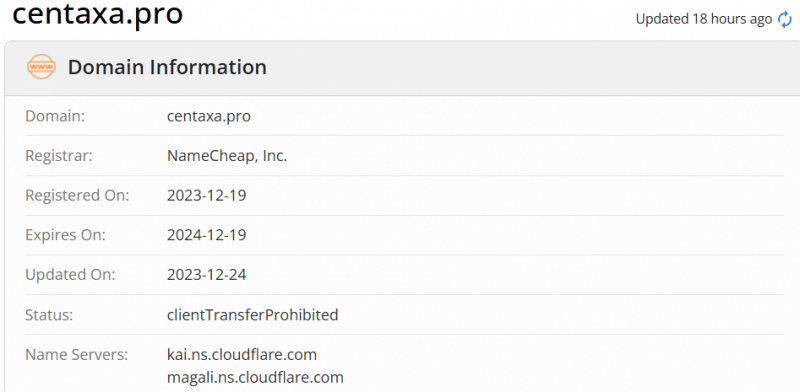Click magali.ns.cloudflare.com name server
800x392 pixels.
[x=255, y=378]
